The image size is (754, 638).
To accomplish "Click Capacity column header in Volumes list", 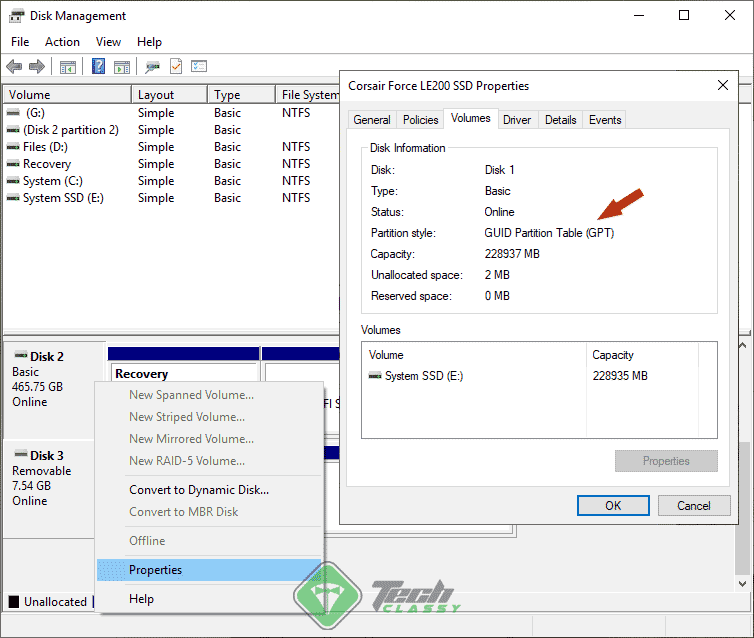I will (x=642, y=355).
